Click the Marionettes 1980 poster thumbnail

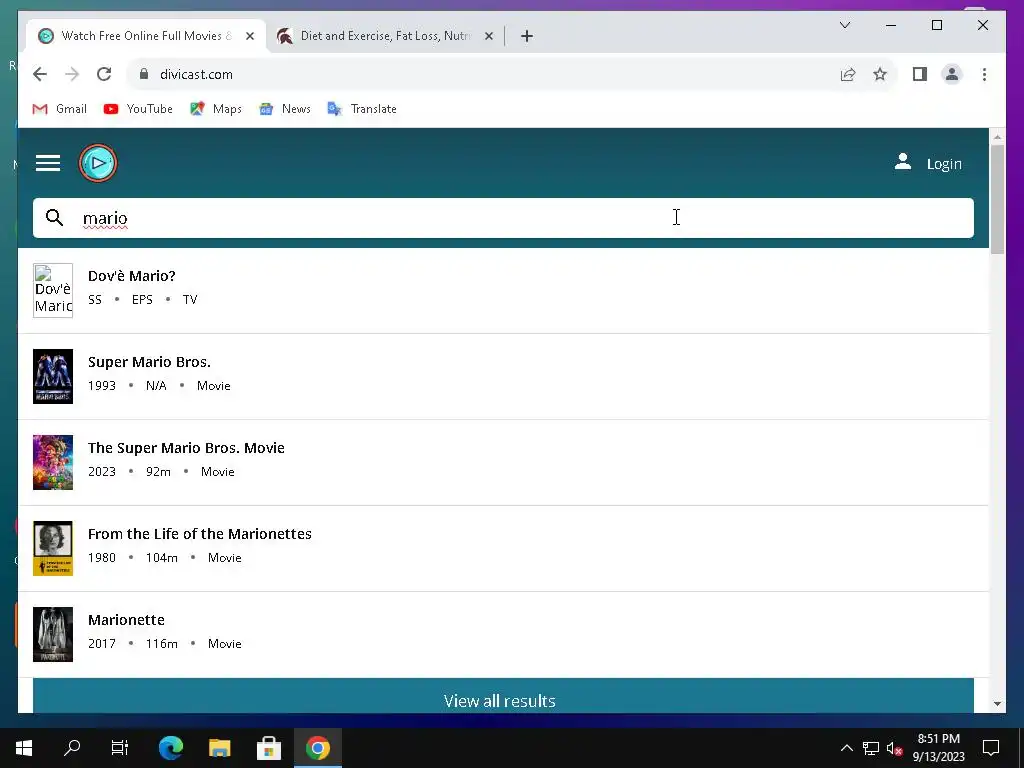tap(53, 549)
